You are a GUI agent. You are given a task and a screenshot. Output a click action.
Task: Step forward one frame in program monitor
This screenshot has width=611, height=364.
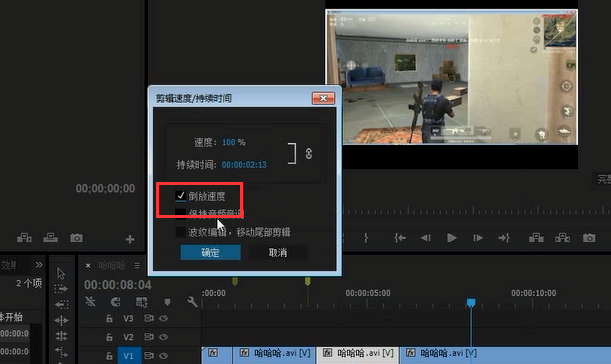pos(478,238)
